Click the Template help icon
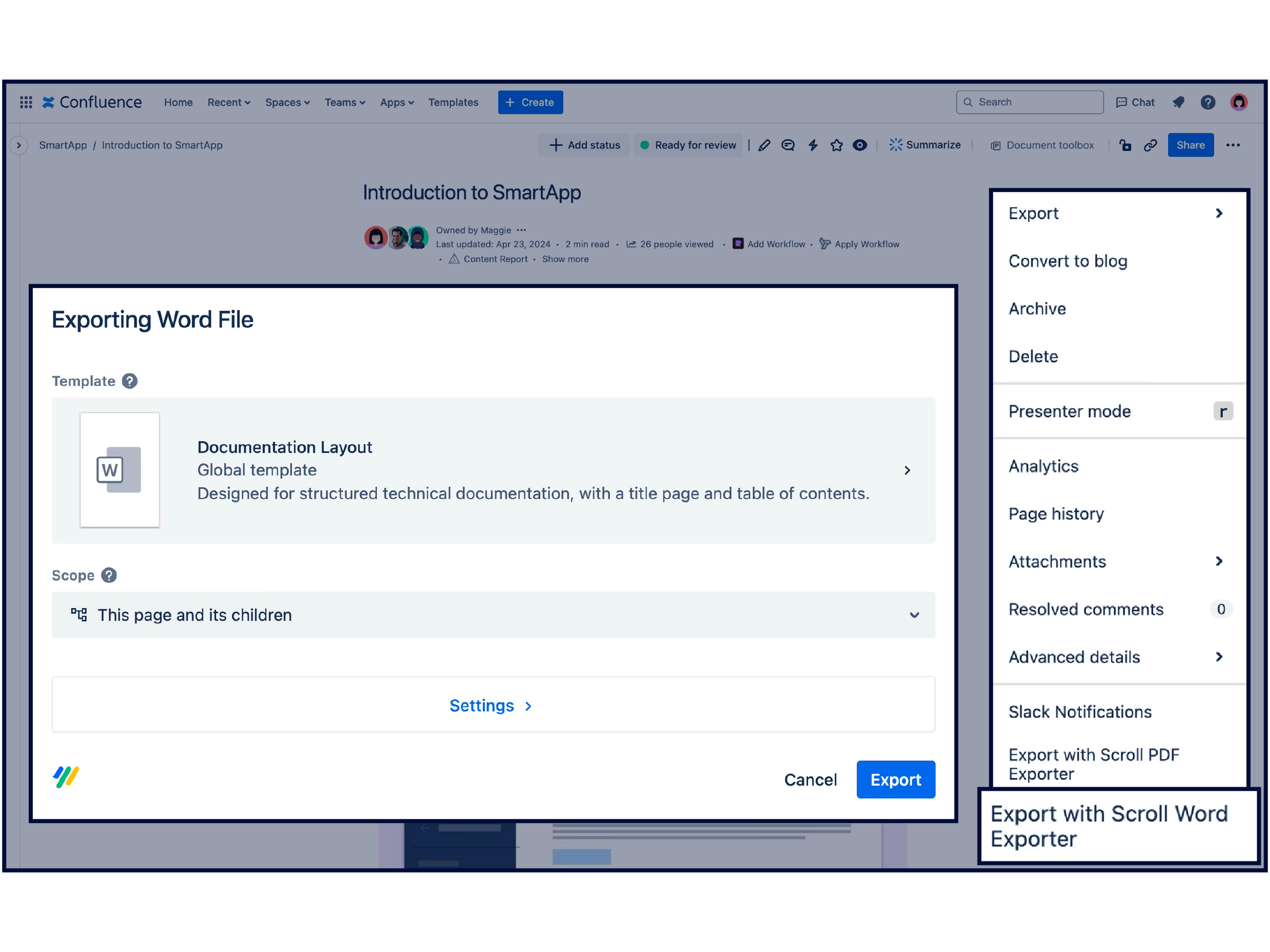 [130, 381]
